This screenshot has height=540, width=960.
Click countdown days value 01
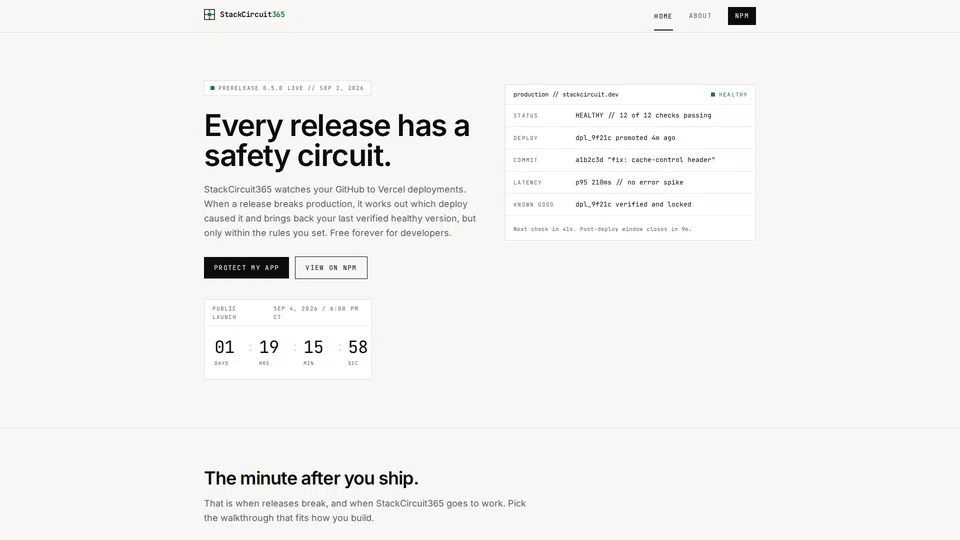pyautogui.click(x=224, y=347)
